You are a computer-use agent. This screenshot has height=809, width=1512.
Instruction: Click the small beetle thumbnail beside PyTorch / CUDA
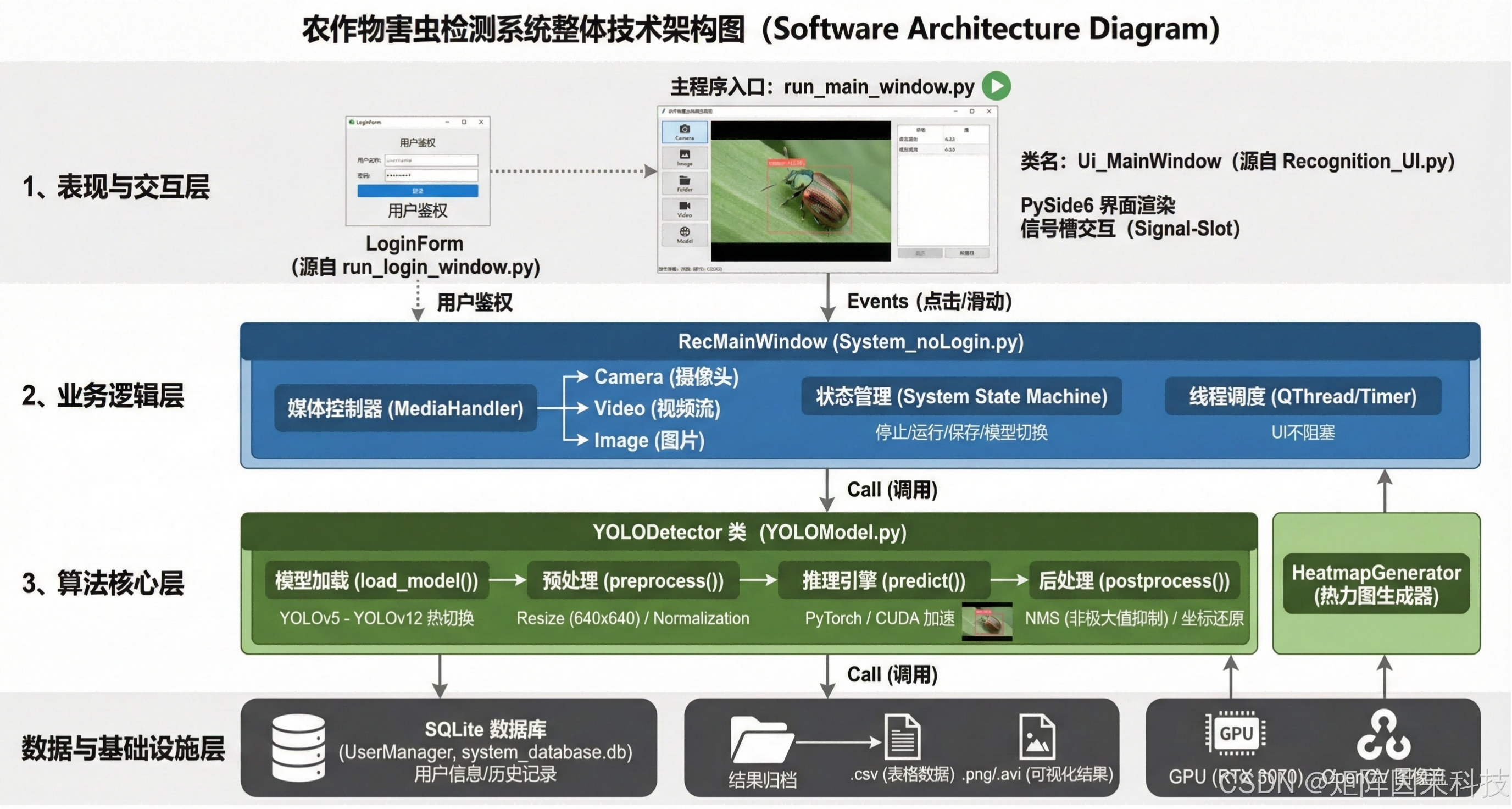(x=987, y=621)
